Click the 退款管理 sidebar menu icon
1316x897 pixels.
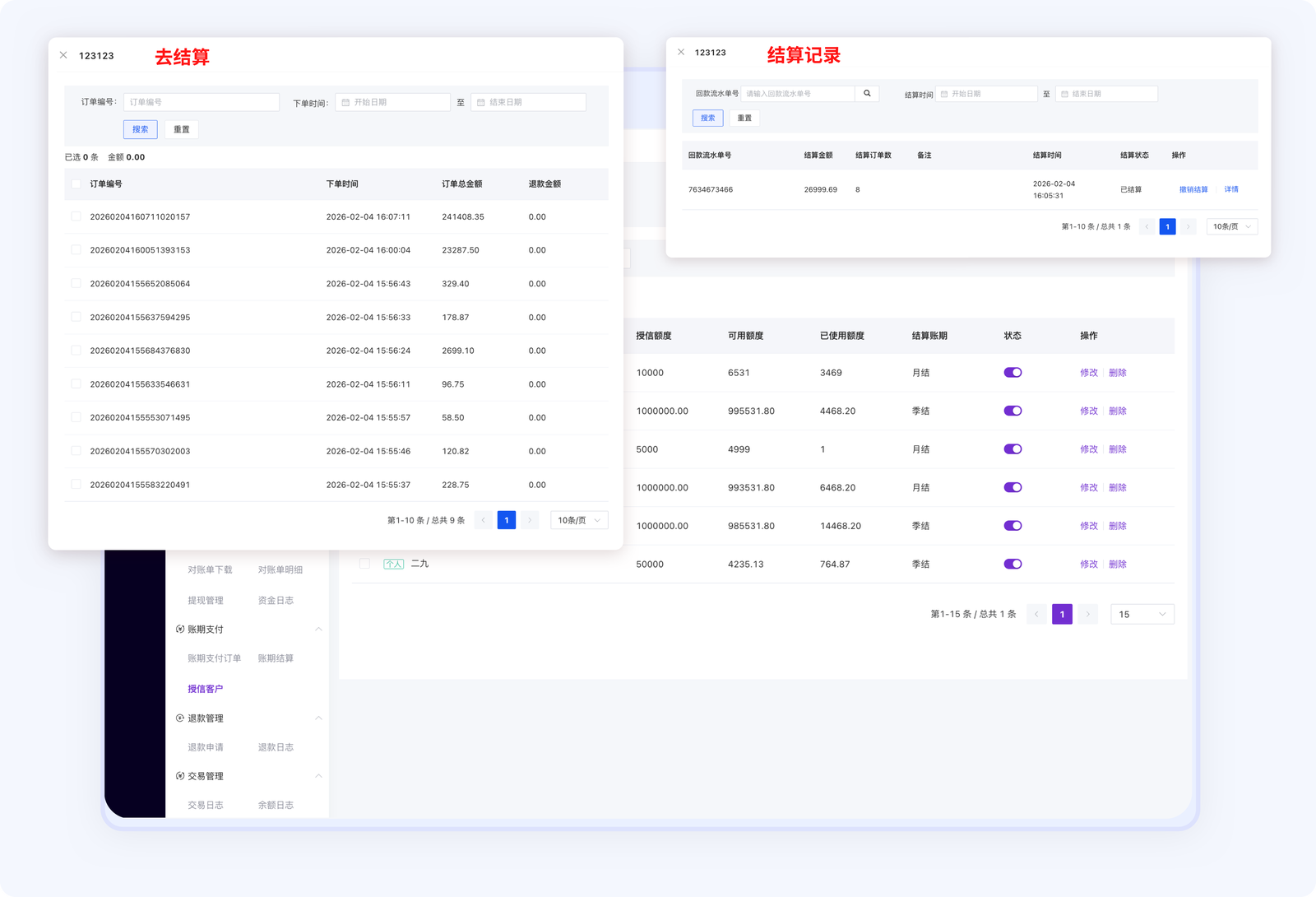point(180,718)
